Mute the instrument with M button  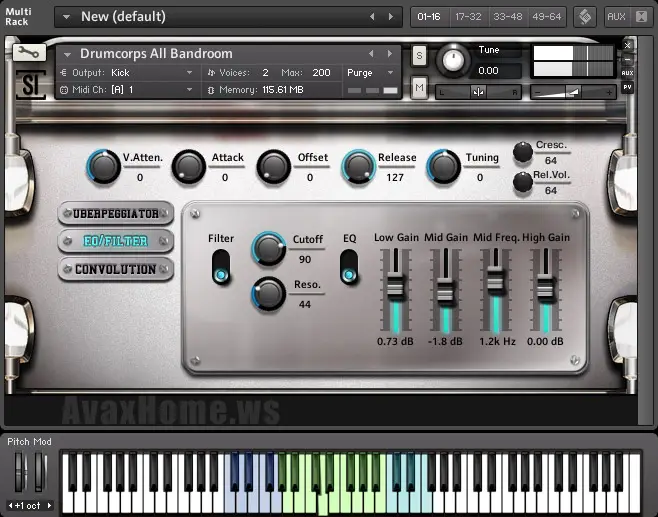(419, 87)
